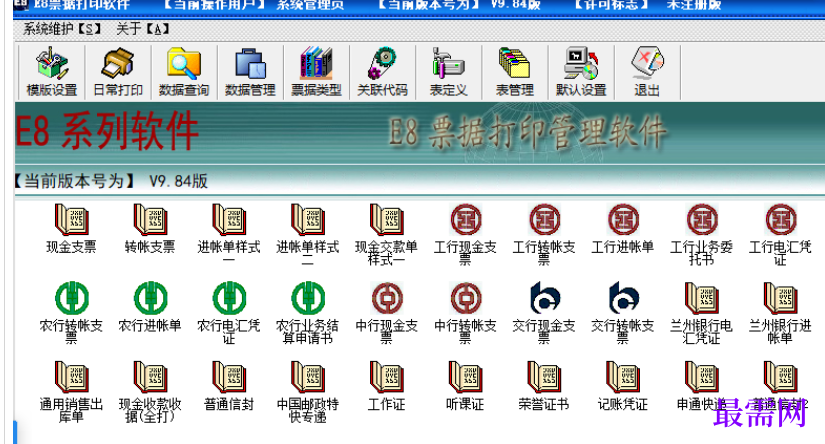The image size is (825, 444).
Task: Open the 系统维护【S】 menu
Action: pos(62,29)
